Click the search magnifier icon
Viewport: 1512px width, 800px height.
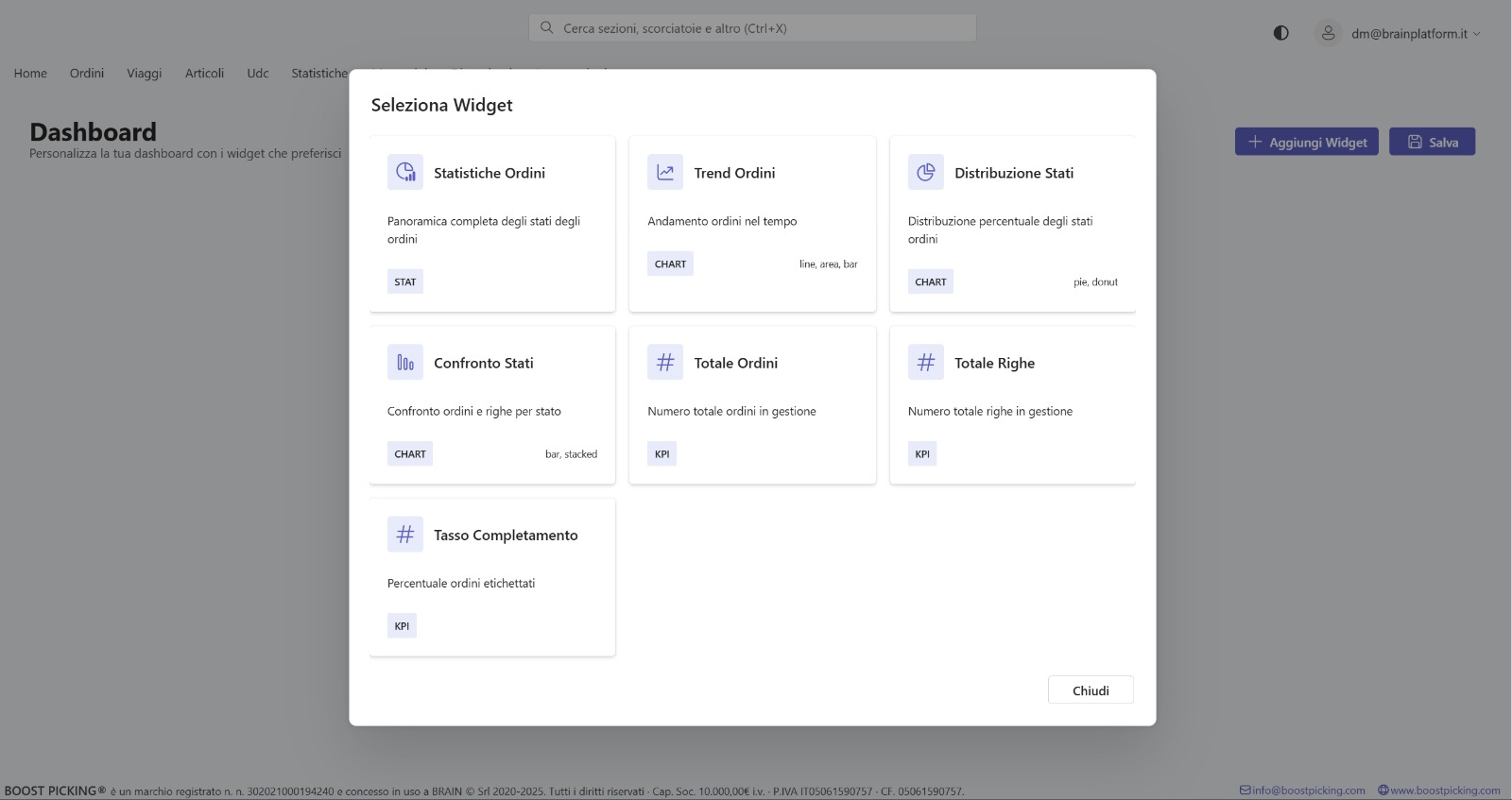tap(546, 28)
